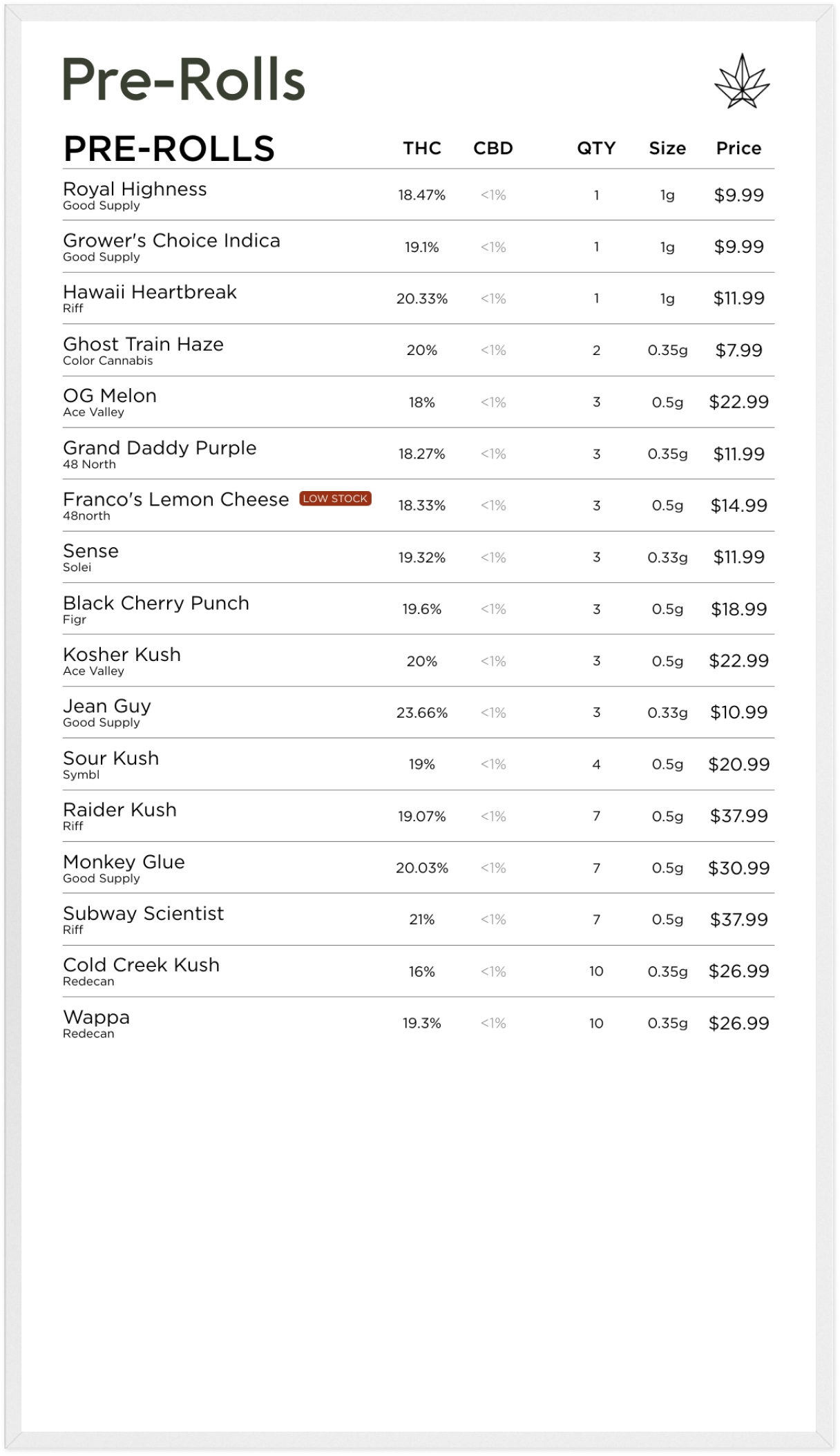Click the THC column header
Screen dimensions: 840x1456
coord(422,149)
